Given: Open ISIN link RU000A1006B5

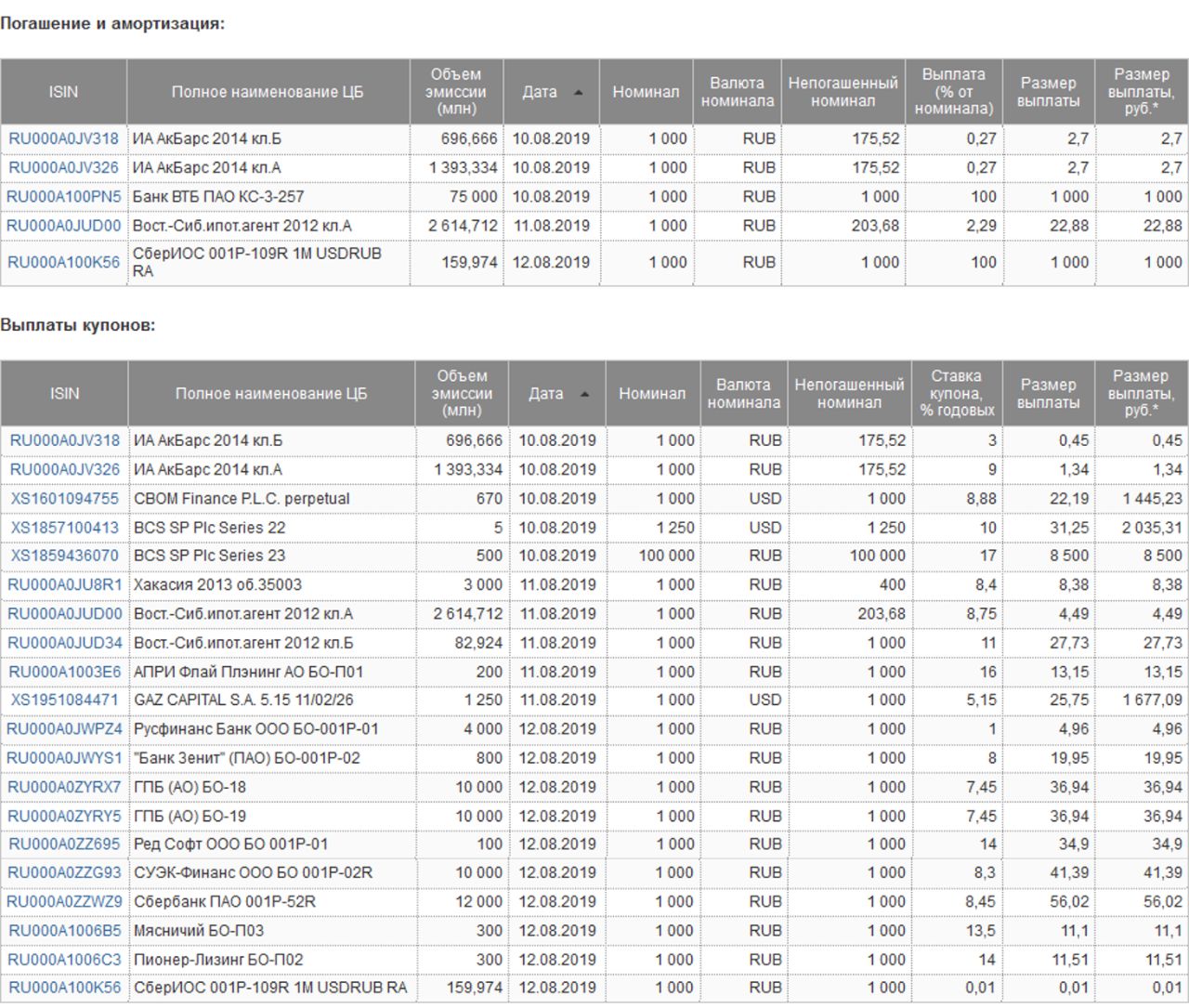Looking at the screenshot, I should coord(65,931).
